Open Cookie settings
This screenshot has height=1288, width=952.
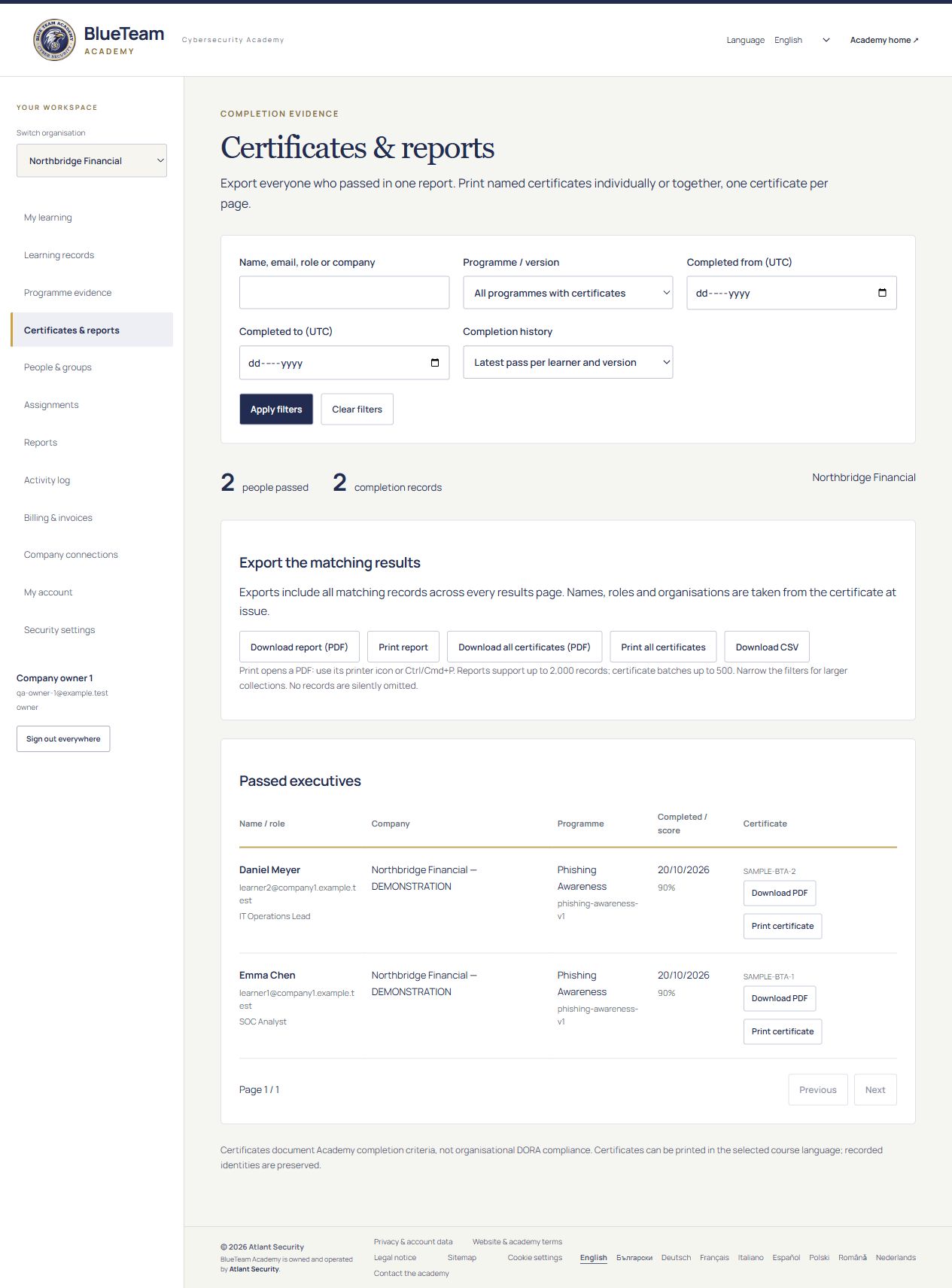(x=535, y=1257)
